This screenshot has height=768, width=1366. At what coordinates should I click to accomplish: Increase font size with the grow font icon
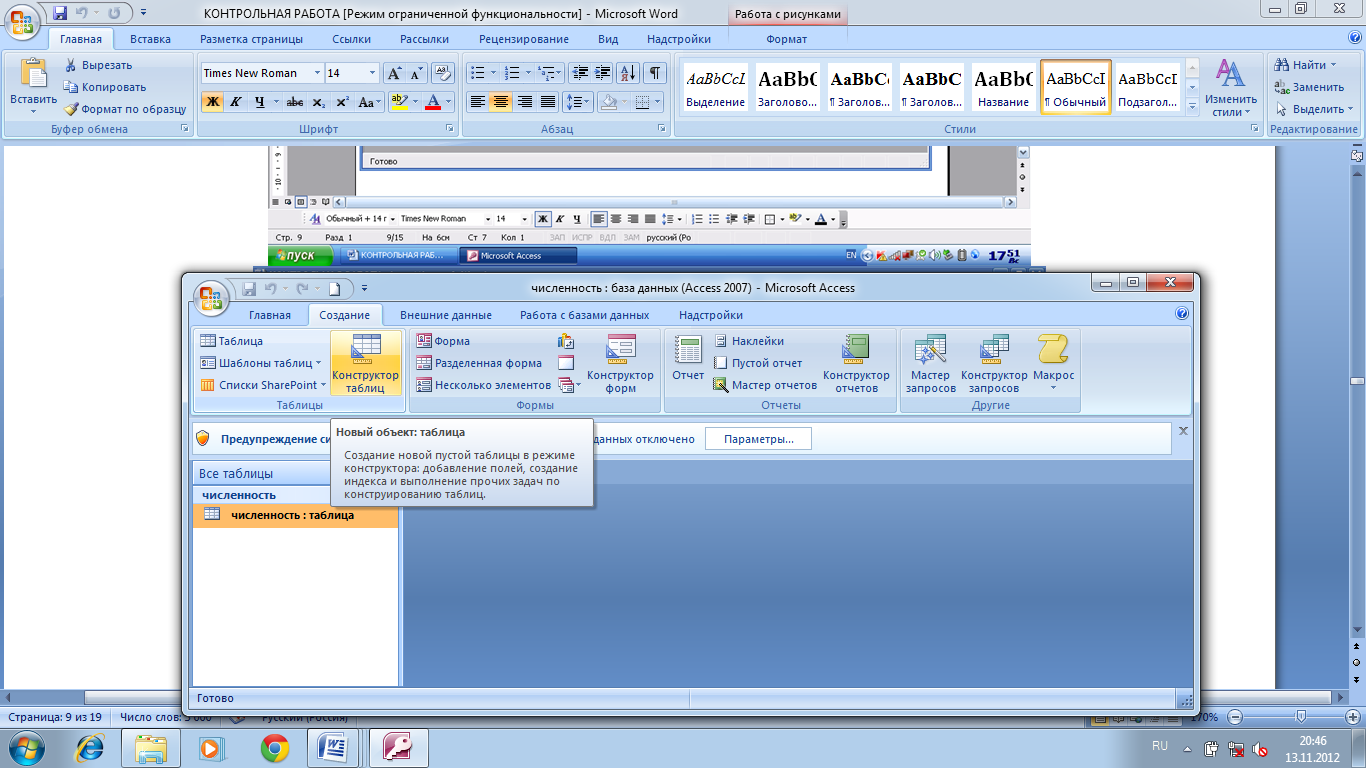tap(394, 73)
